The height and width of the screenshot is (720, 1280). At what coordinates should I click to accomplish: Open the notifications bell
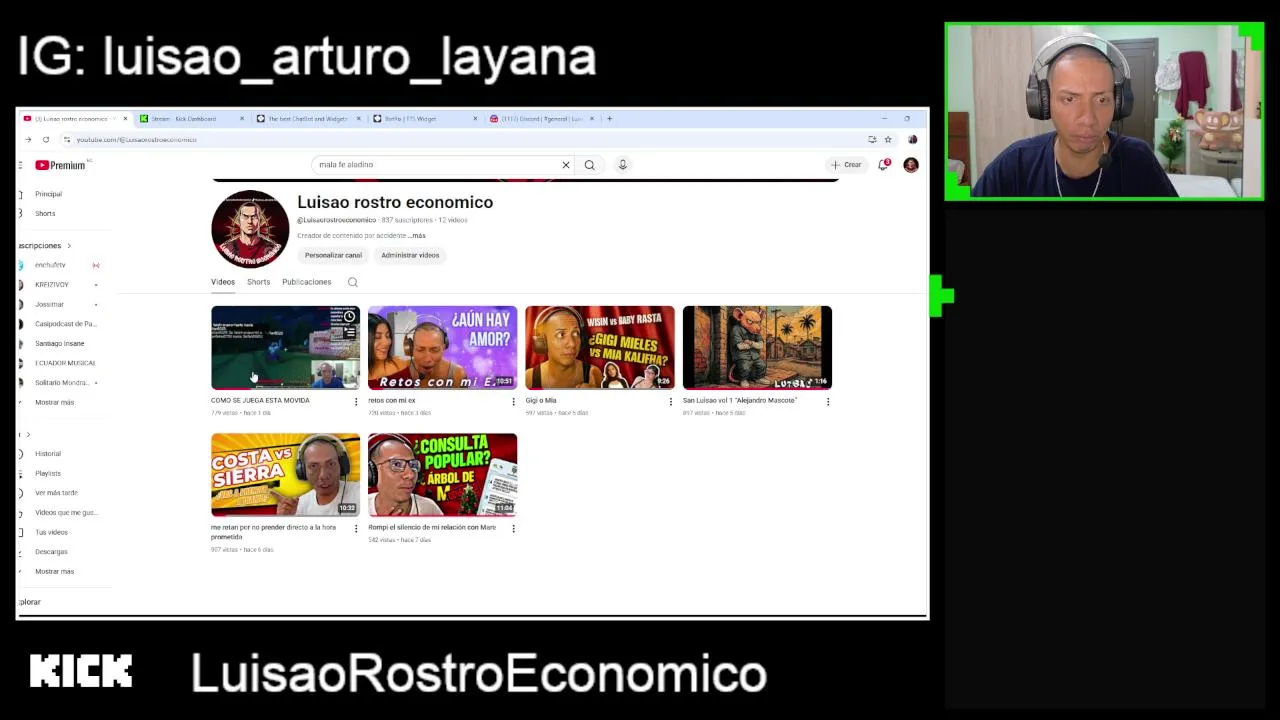tap(883, 165)
